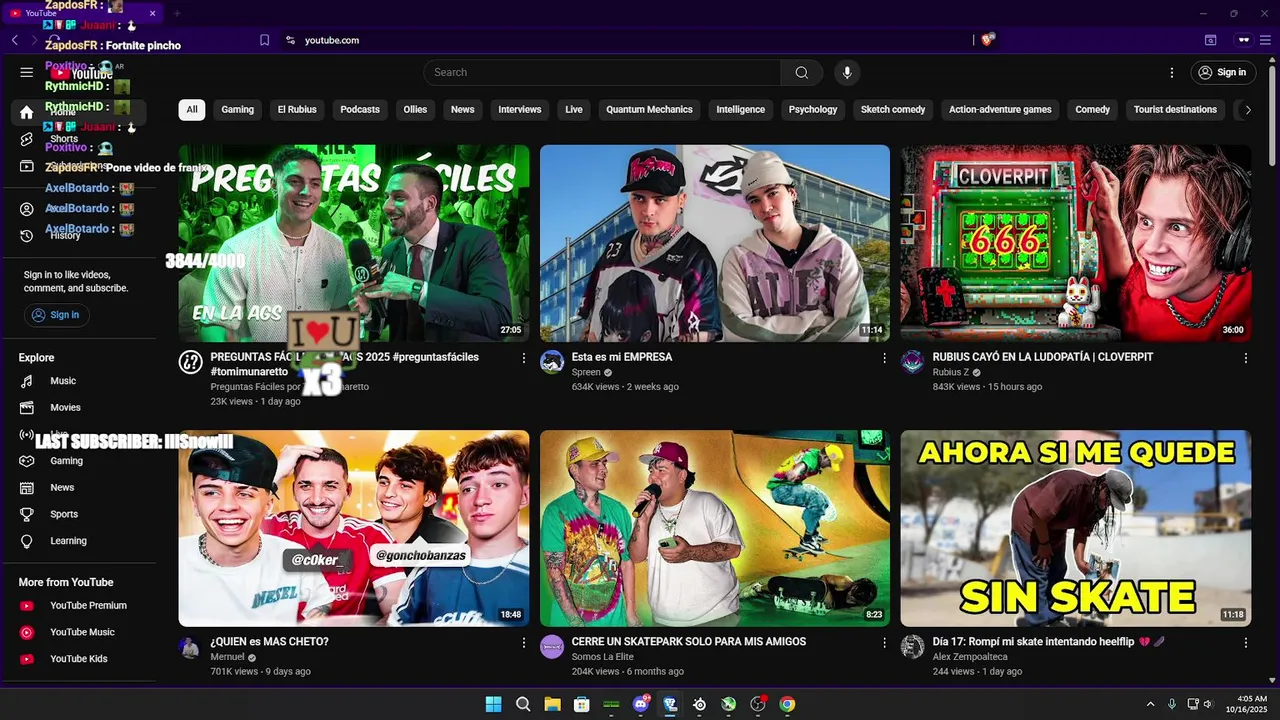1280x720 pixels.
Task: Select the El Rubius category chip
Action: click(297, 110)
